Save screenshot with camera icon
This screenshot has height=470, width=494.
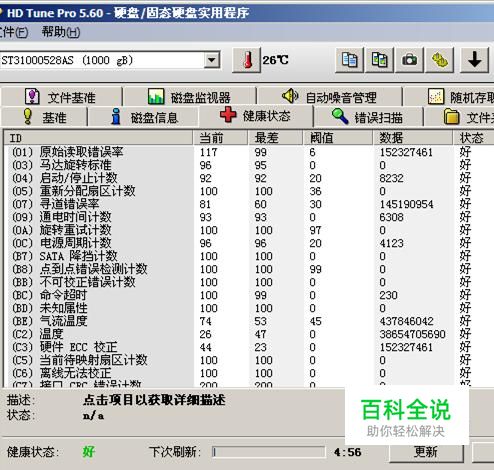click(409, 60)
